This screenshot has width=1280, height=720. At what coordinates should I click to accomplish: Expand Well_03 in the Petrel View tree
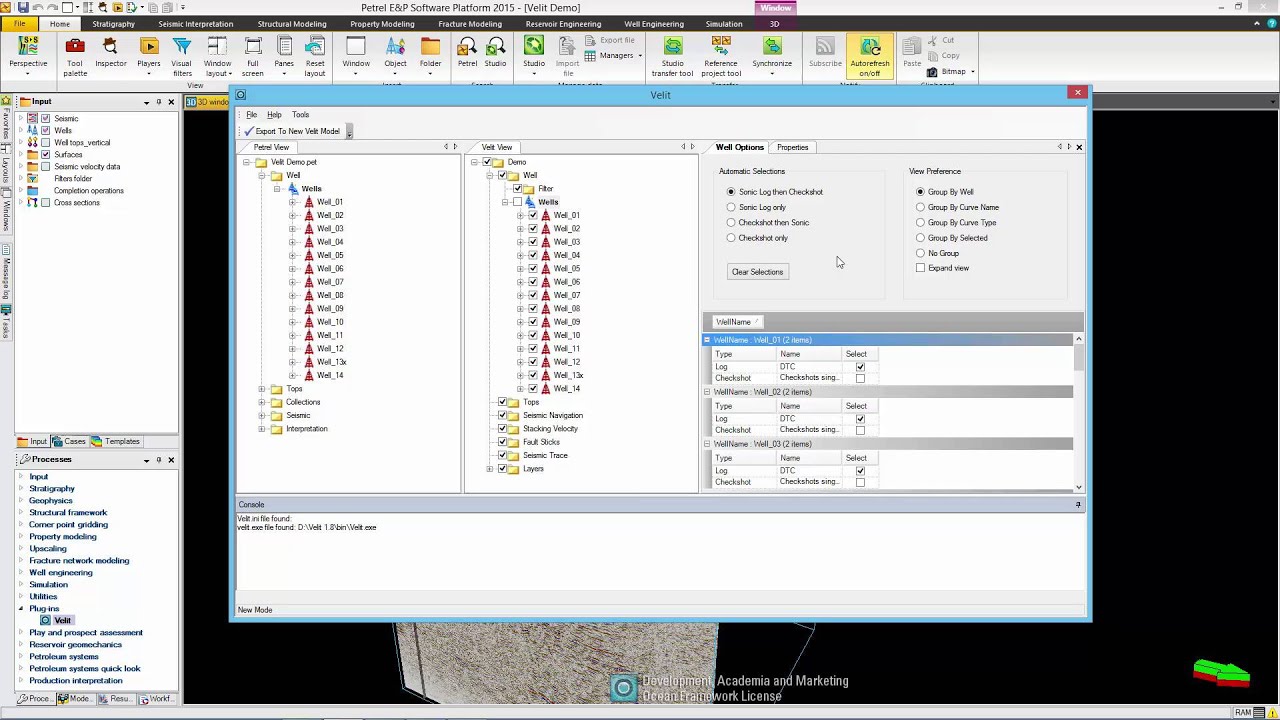[293, 229]
